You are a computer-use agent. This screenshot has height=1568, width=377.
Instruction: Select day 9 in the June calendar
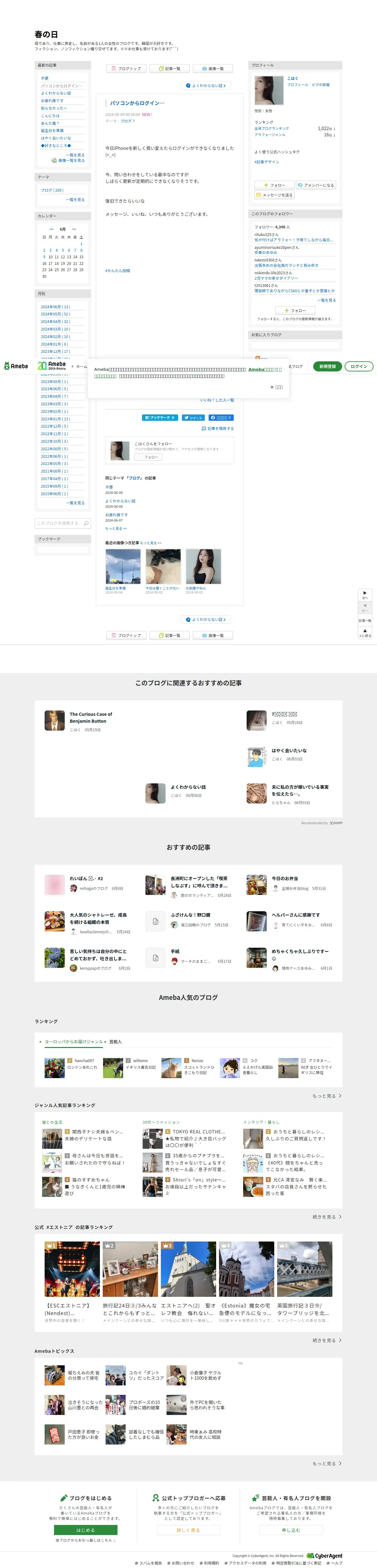pos(44,257)
